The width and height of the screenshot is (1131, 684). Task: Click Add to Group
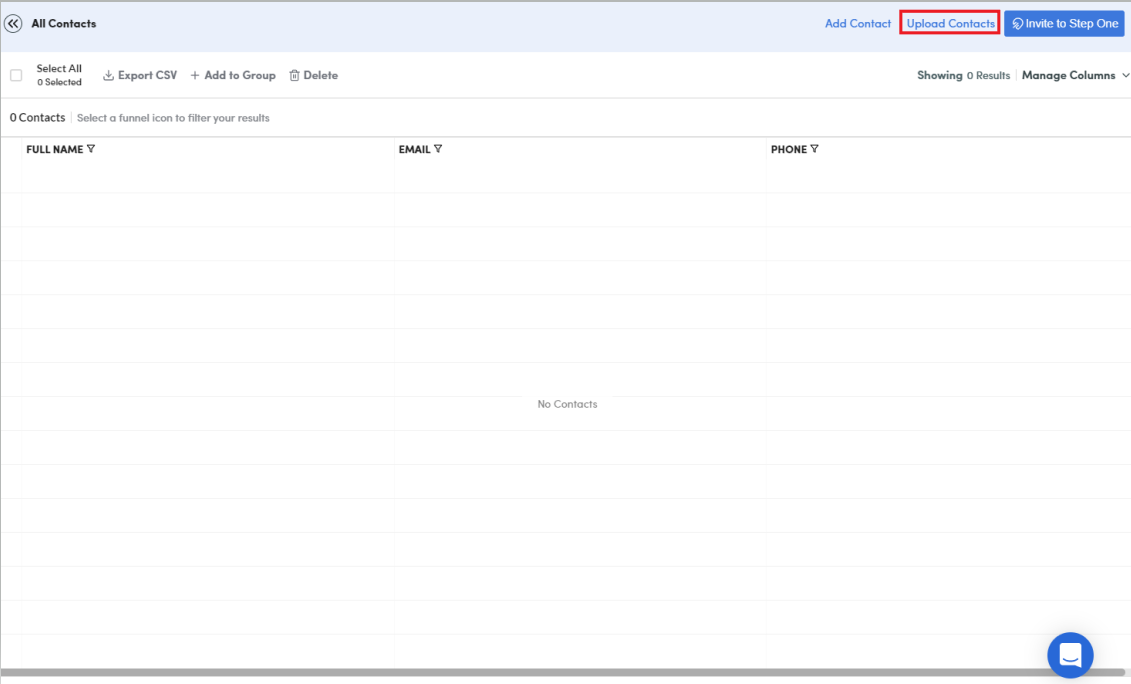click(233, 75)
